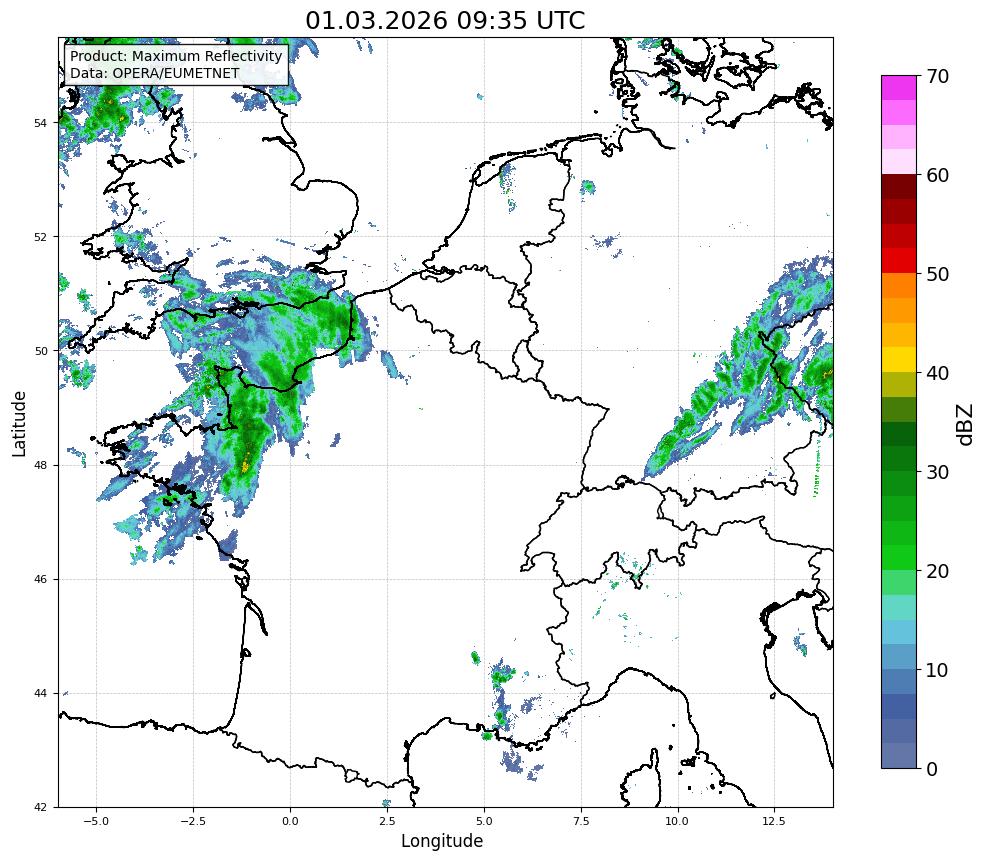Click the latitude tick label "46"
The width and height of the screenshot is (985, 860).
40,579
